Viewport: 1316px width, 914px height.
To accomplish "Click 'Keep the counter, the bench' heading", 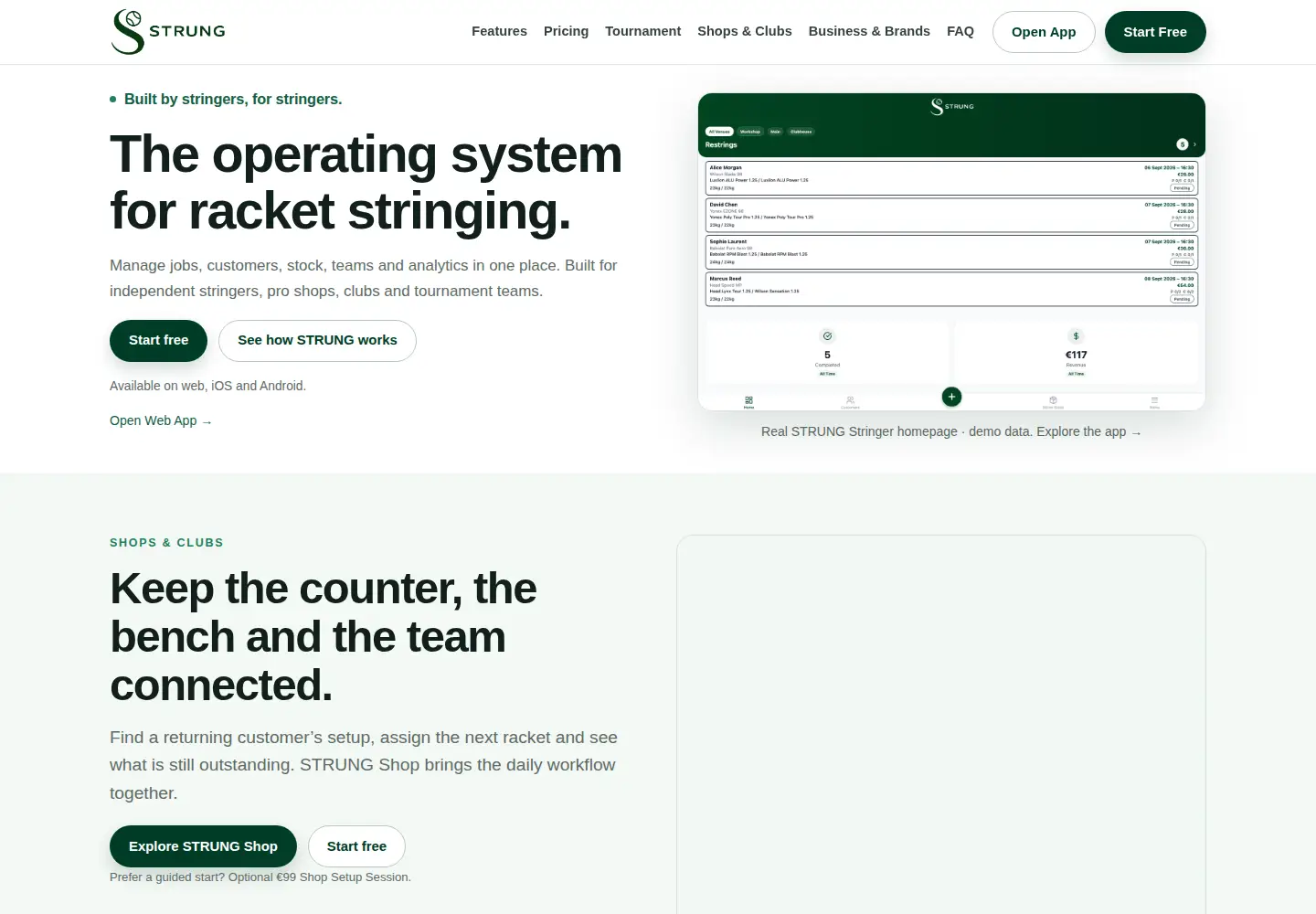I will [x=324, y=637].
